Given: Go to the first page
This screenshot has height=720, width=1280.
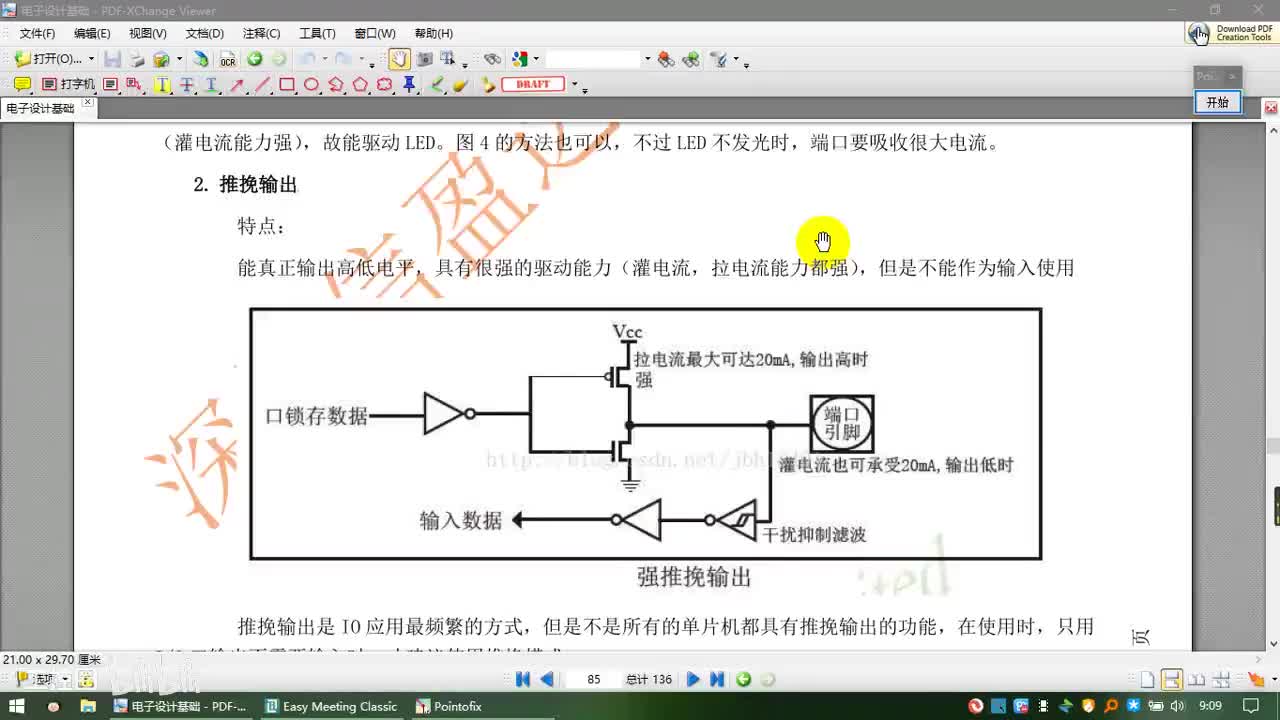Looking at the screenshot, I should (522, 679).
